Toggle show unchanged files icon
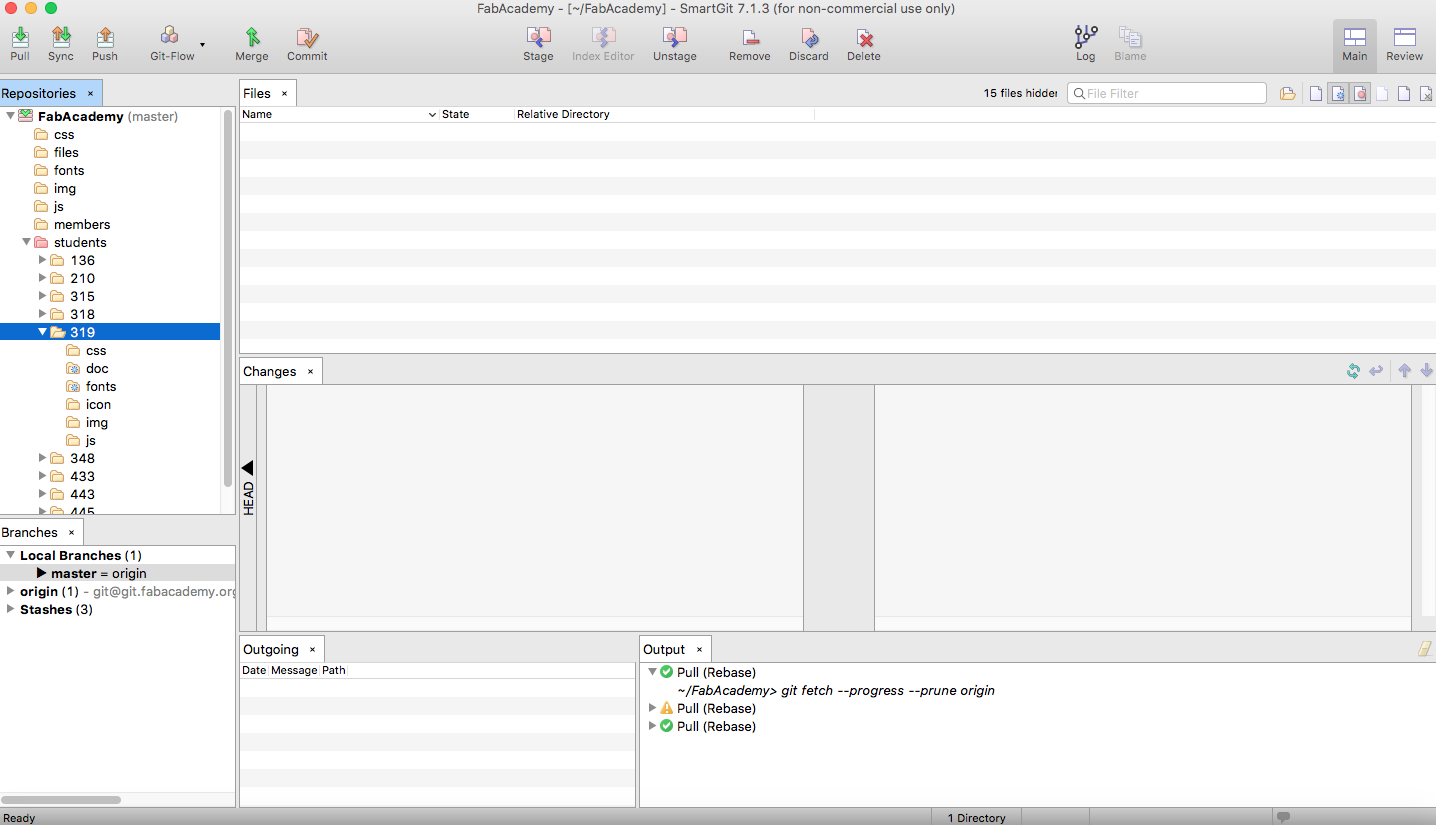 tap(1316, 93)
